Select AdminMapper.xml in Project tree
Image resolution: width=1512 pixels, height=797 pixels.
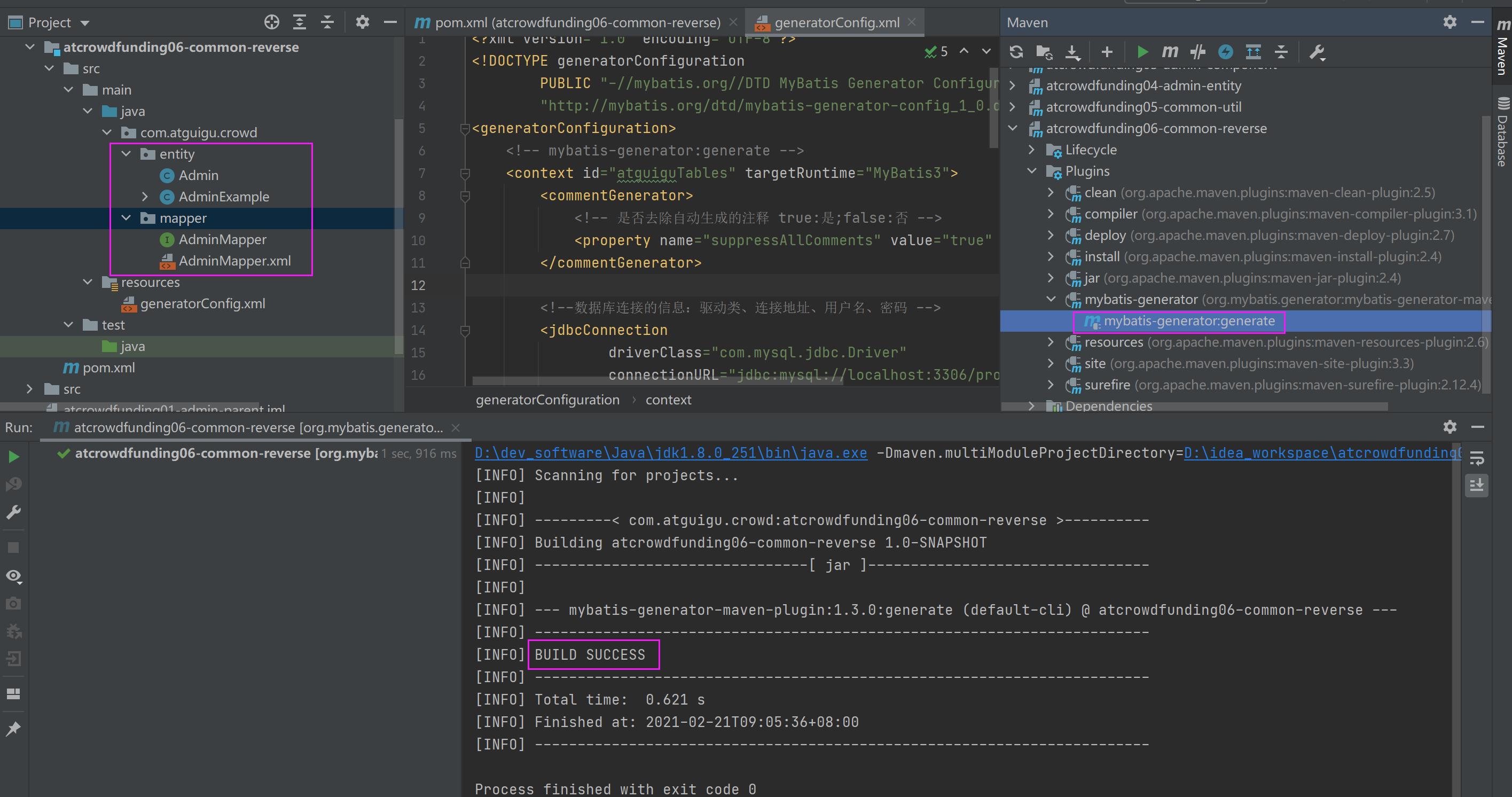point(235,261)
